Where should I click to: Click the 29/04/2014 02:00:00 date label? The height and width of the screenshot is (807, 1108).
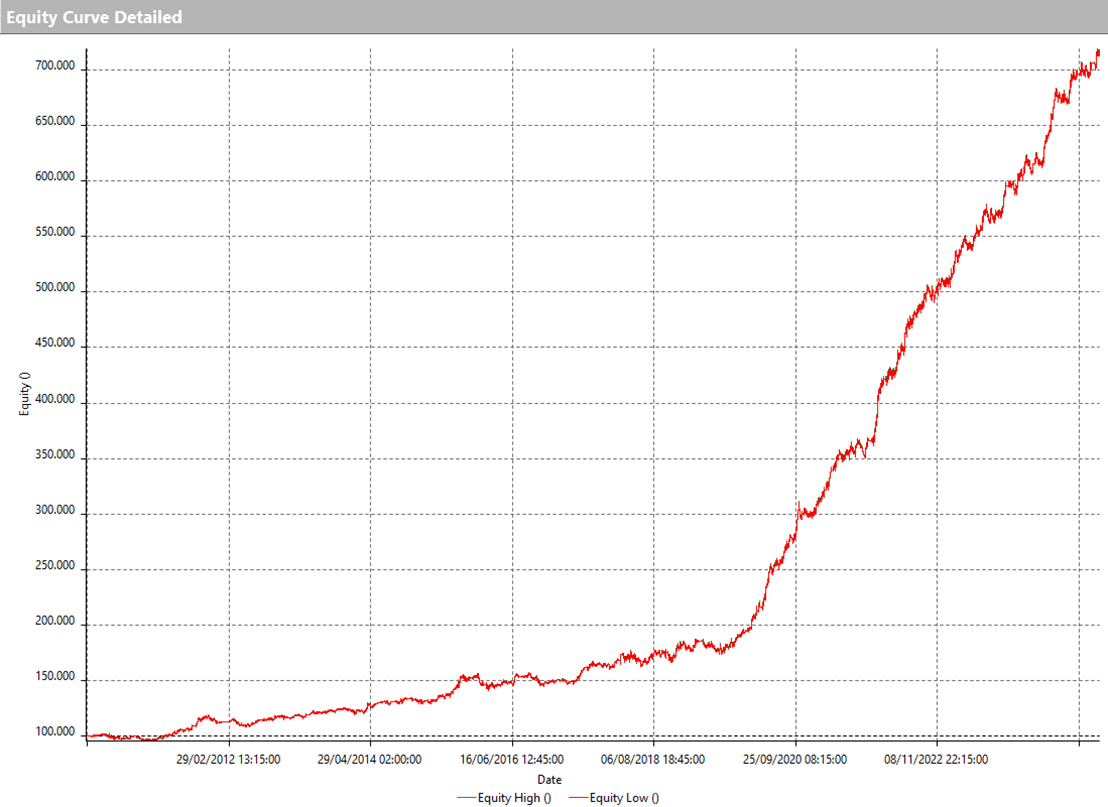pos(371,760)
